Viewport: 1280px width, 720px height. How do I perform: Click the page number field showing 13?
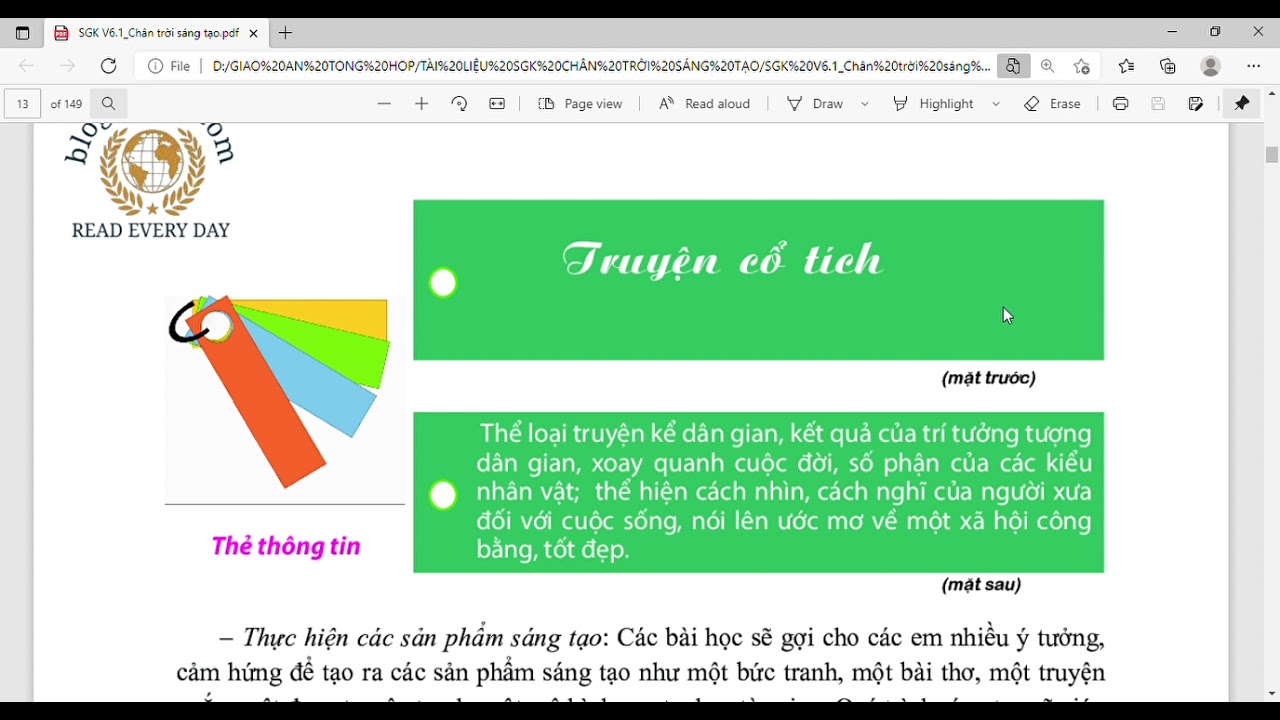tap(22, 104)
